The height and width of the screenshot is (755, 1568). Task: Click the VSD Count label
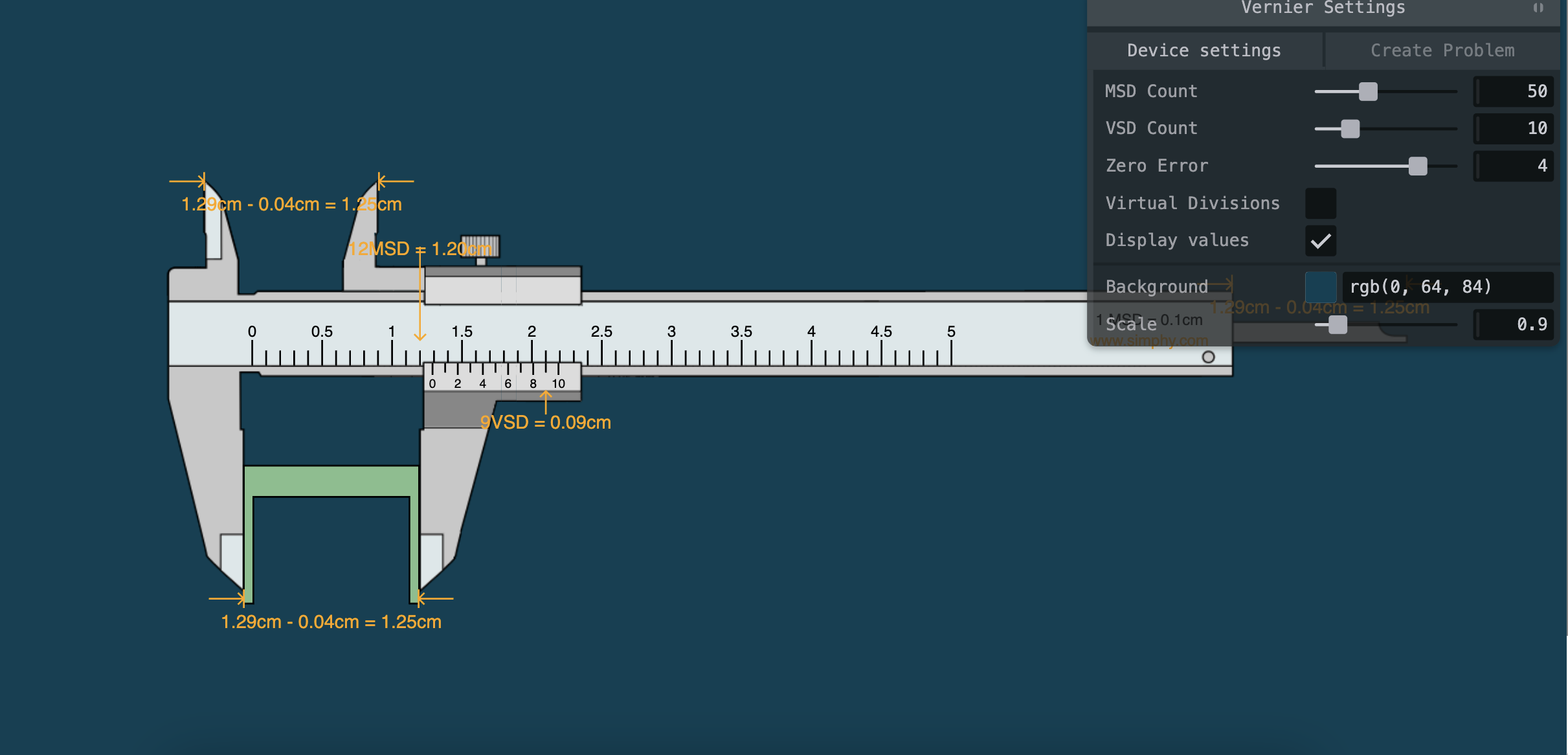1151,128
